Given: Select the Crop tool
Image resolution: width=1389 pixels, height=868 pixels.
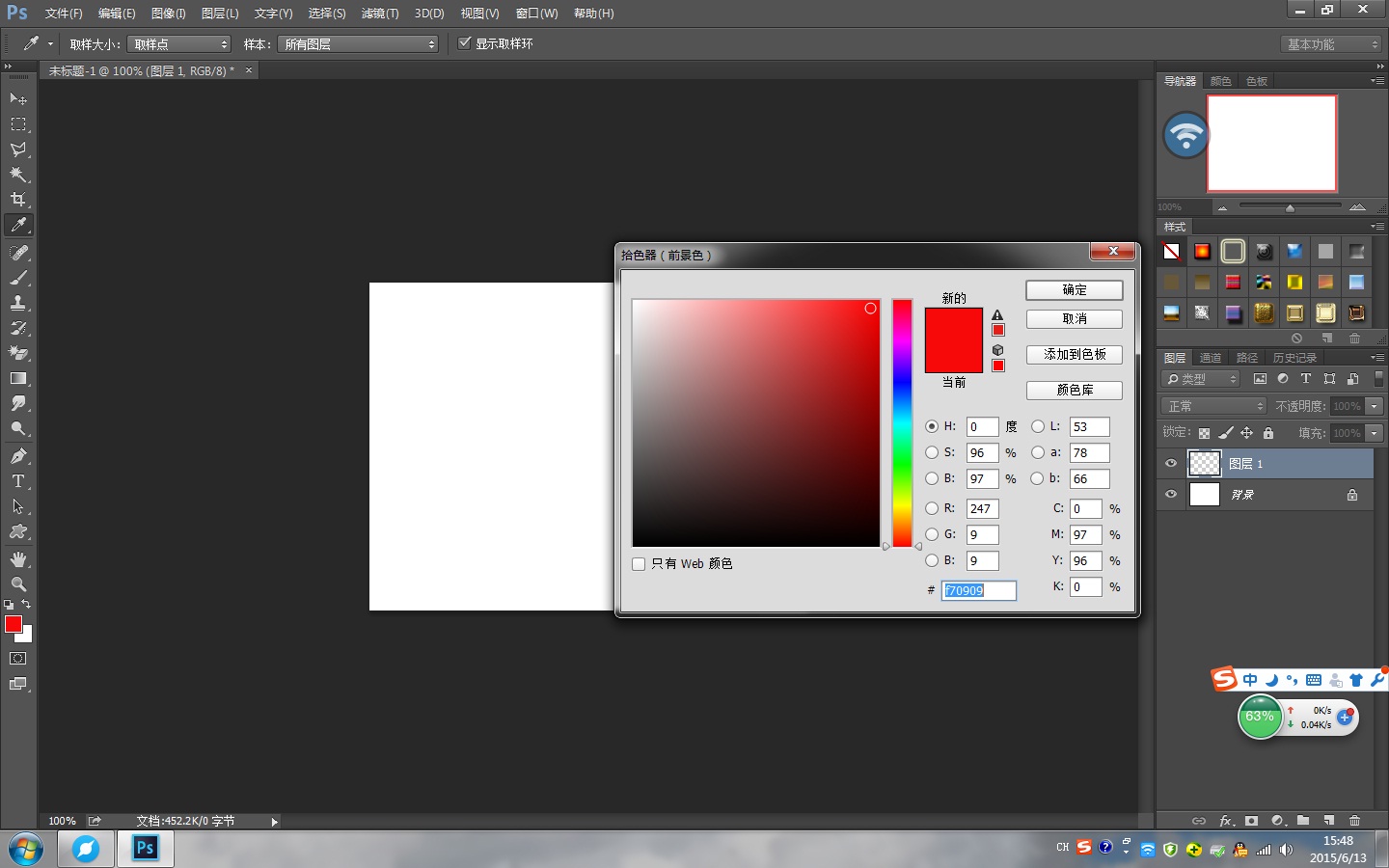Looking at the screenshot, I should 18,200.
